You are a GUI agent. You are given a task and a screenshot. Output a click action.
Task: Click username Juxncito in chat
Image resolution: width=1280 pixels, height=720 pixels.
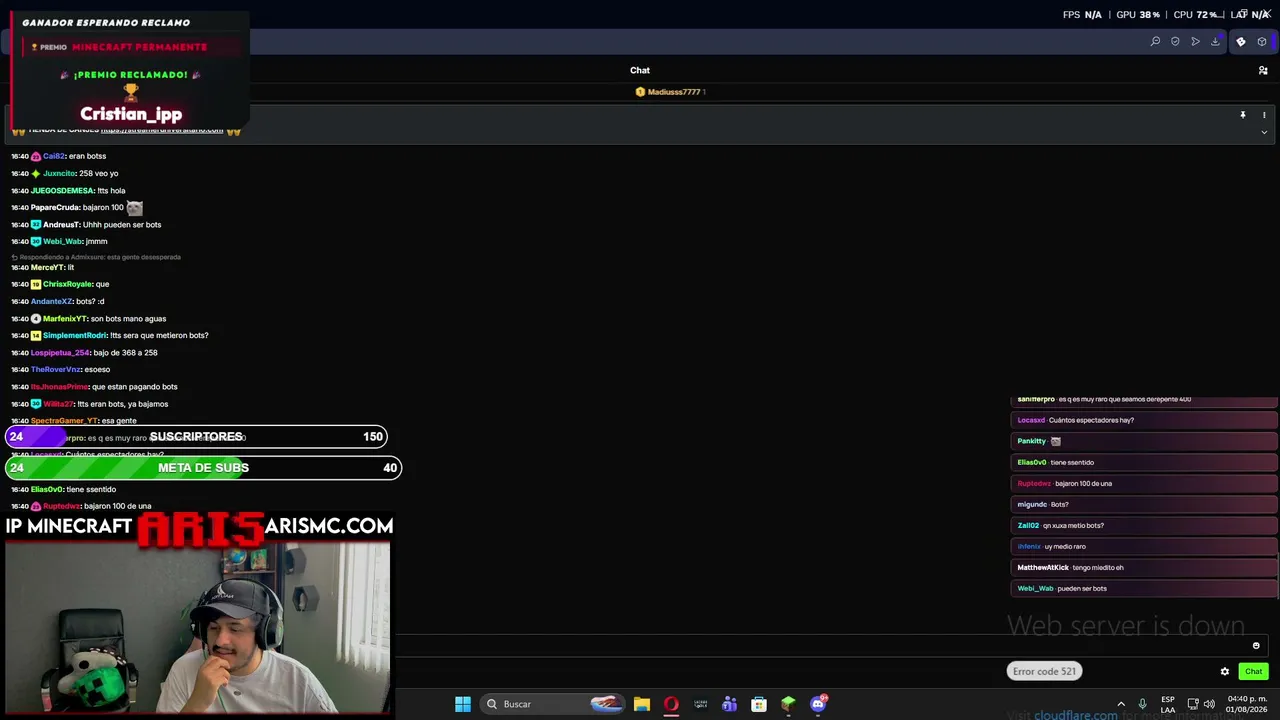[x=59, y=173]
